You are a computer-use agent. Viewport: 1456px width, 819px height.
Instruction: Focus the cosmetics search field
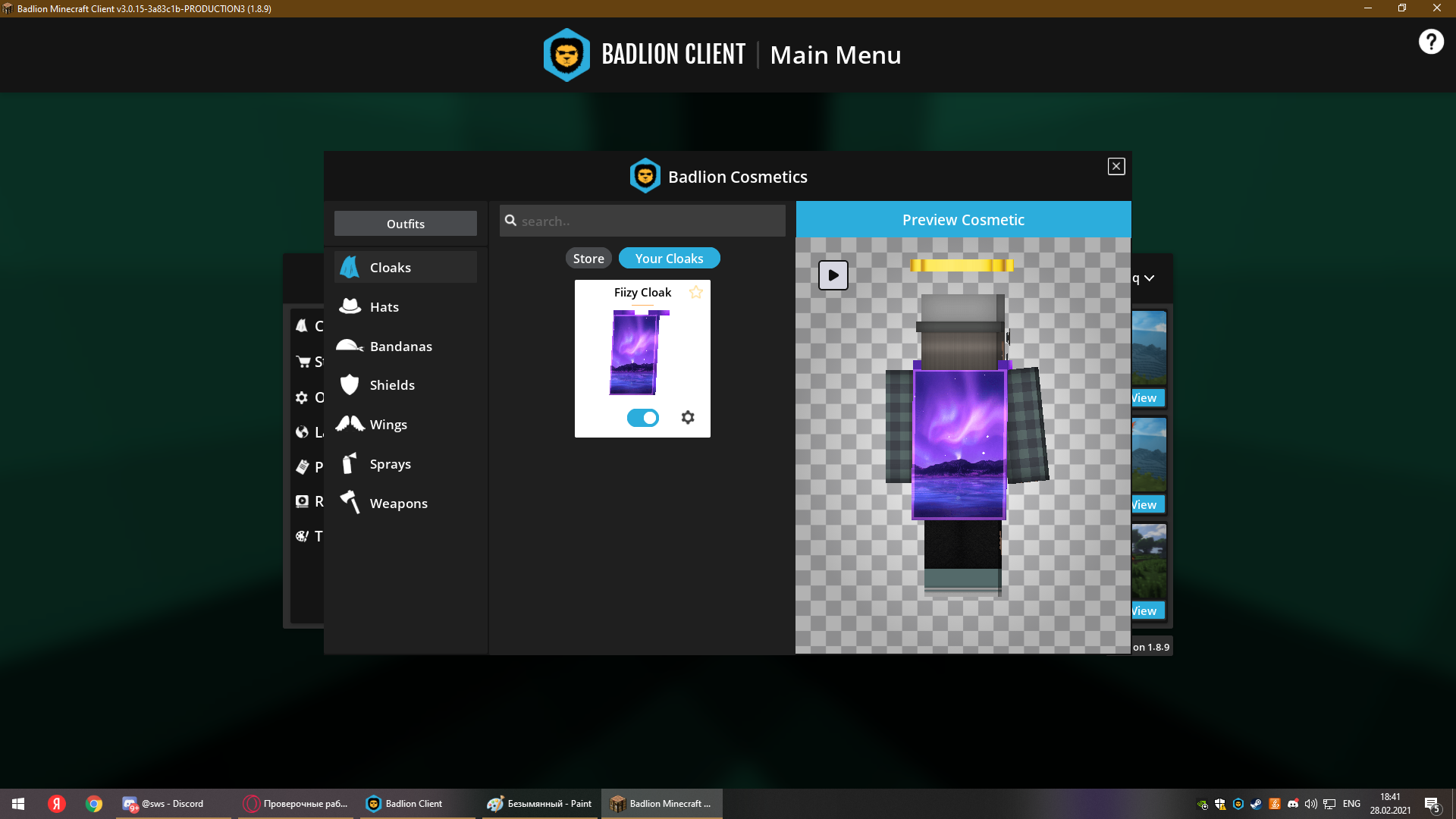point(642,221)
